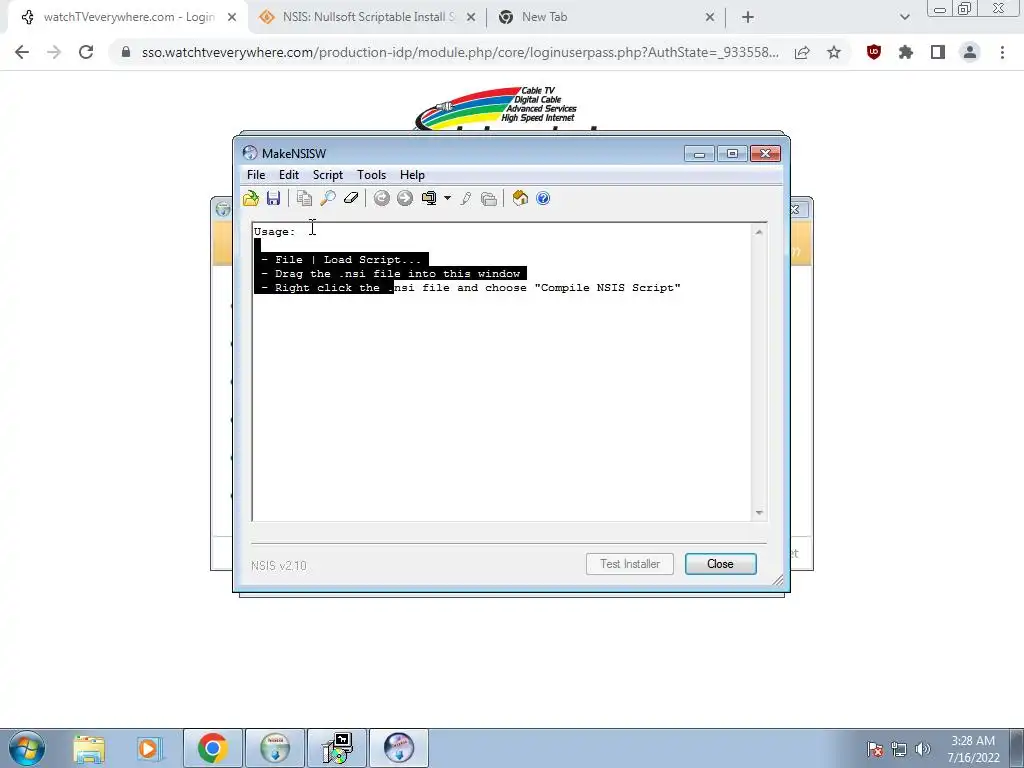Open the File menu in MakeNSISW
The image size is (1024, 768).
point(256,175)
